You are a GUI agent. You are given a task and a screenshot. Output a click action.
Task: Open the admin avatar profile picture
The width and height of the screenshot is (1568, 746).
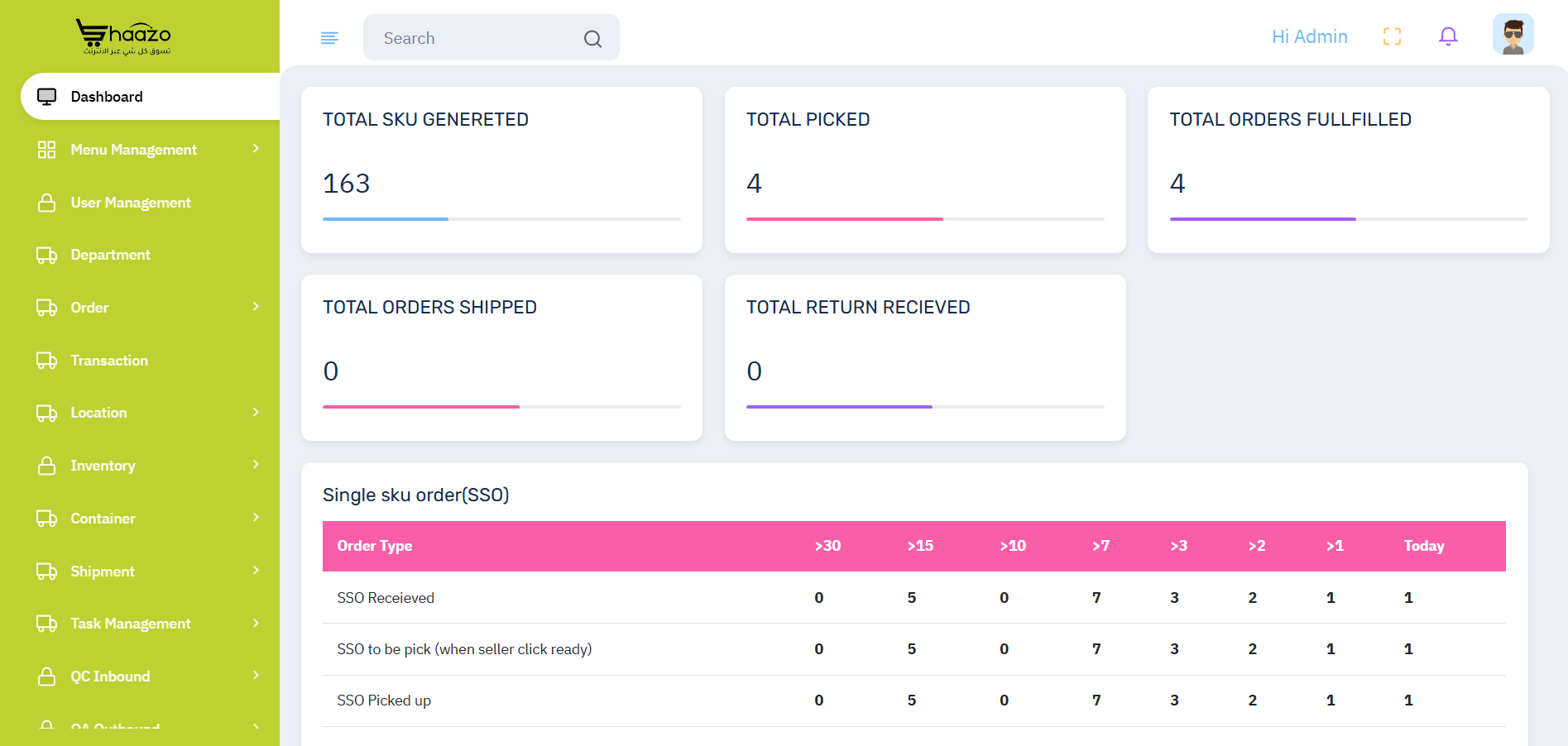tap(1513, 35)
